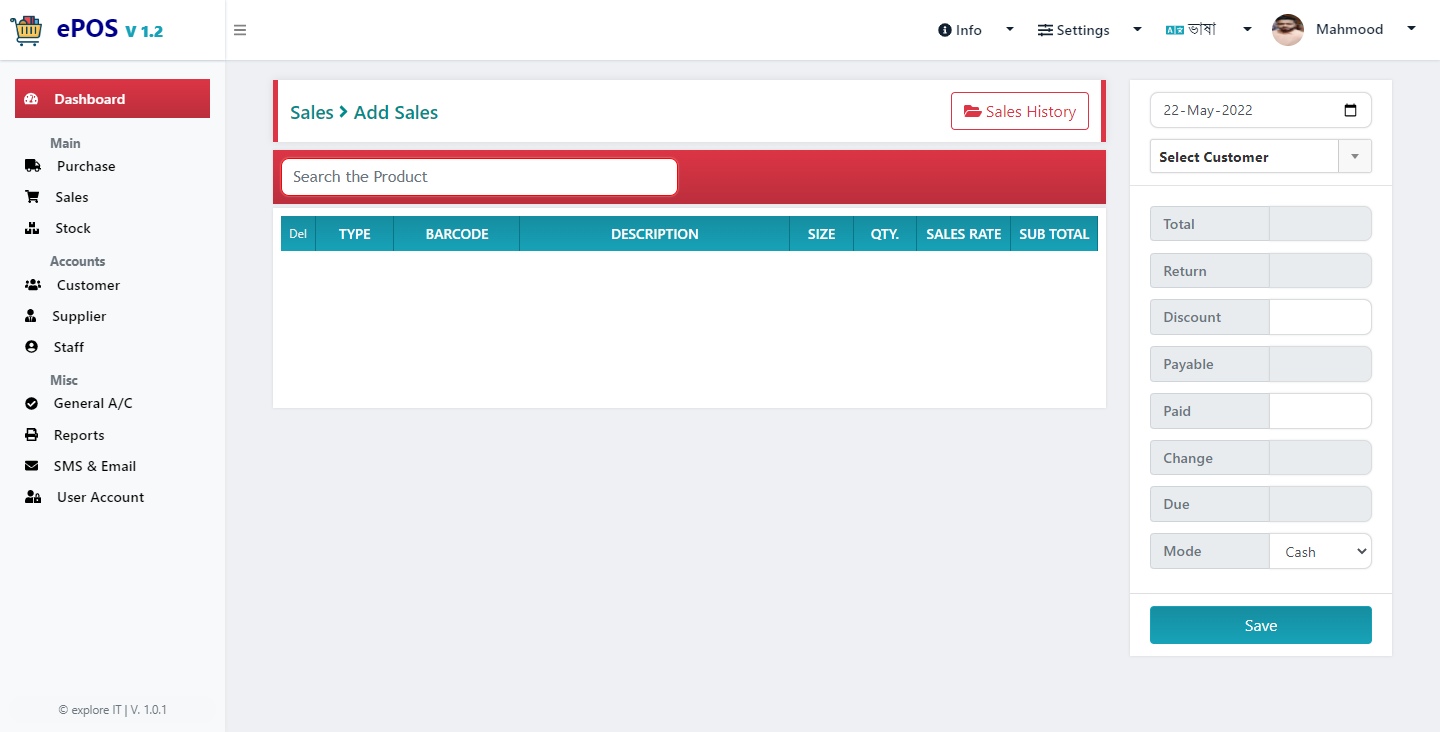1440x732 pixels.
Task: Click the Reports printer icon
Action: point(32,435)
